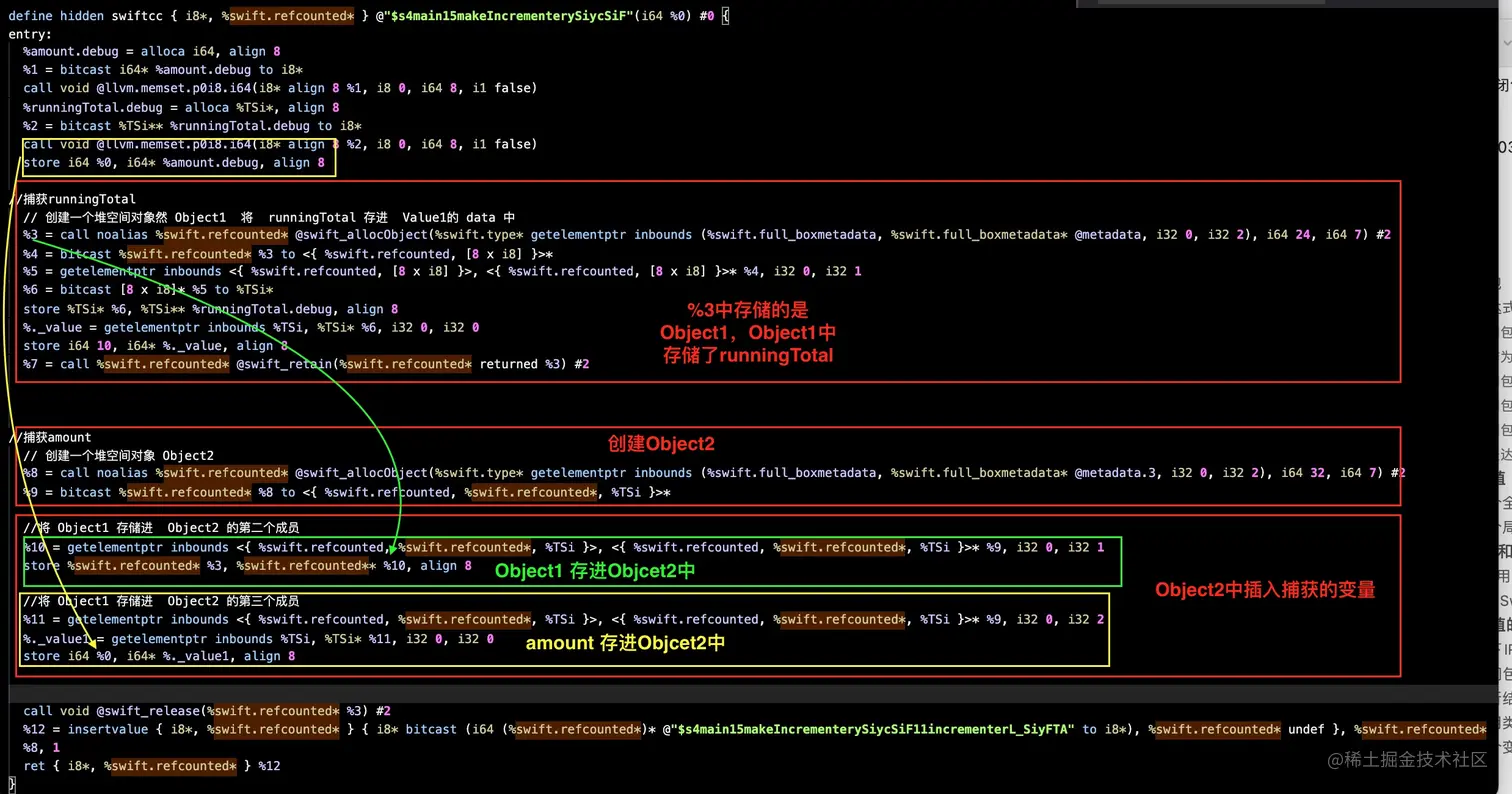Click 'store %TSi* %6, %TSi** %runningTotal.debug' line
The width and height of the screenshot is (1512, 794).
pos(210,309)
